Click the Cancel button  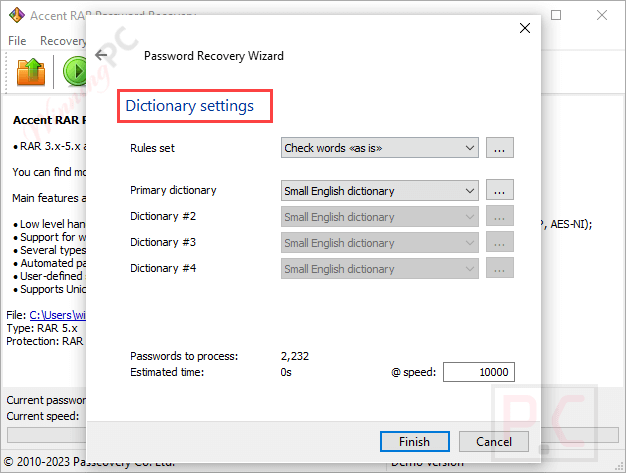493,441
